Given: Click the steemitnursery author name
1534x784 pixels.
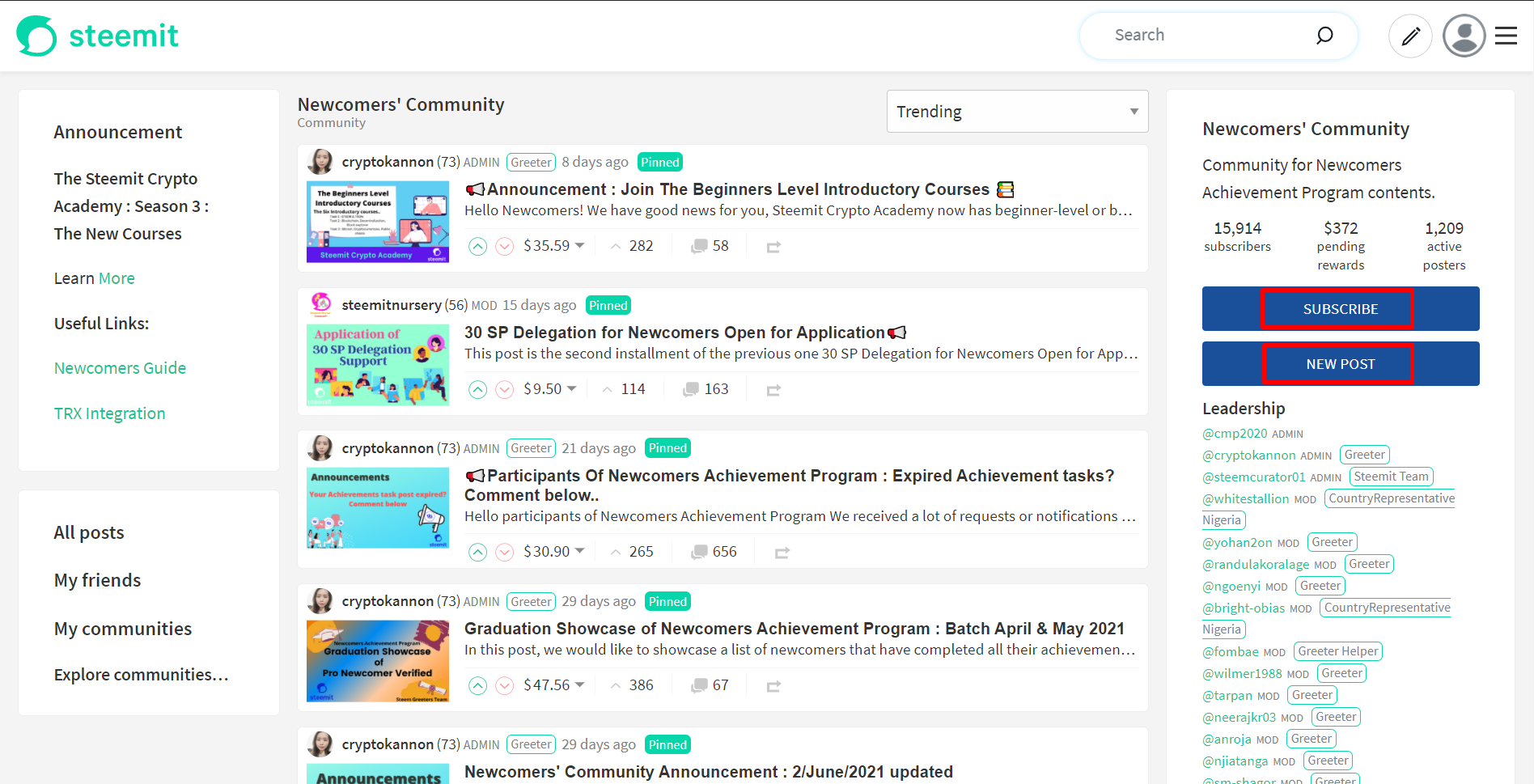Looking at the screenshot, I should pos(392,305).
